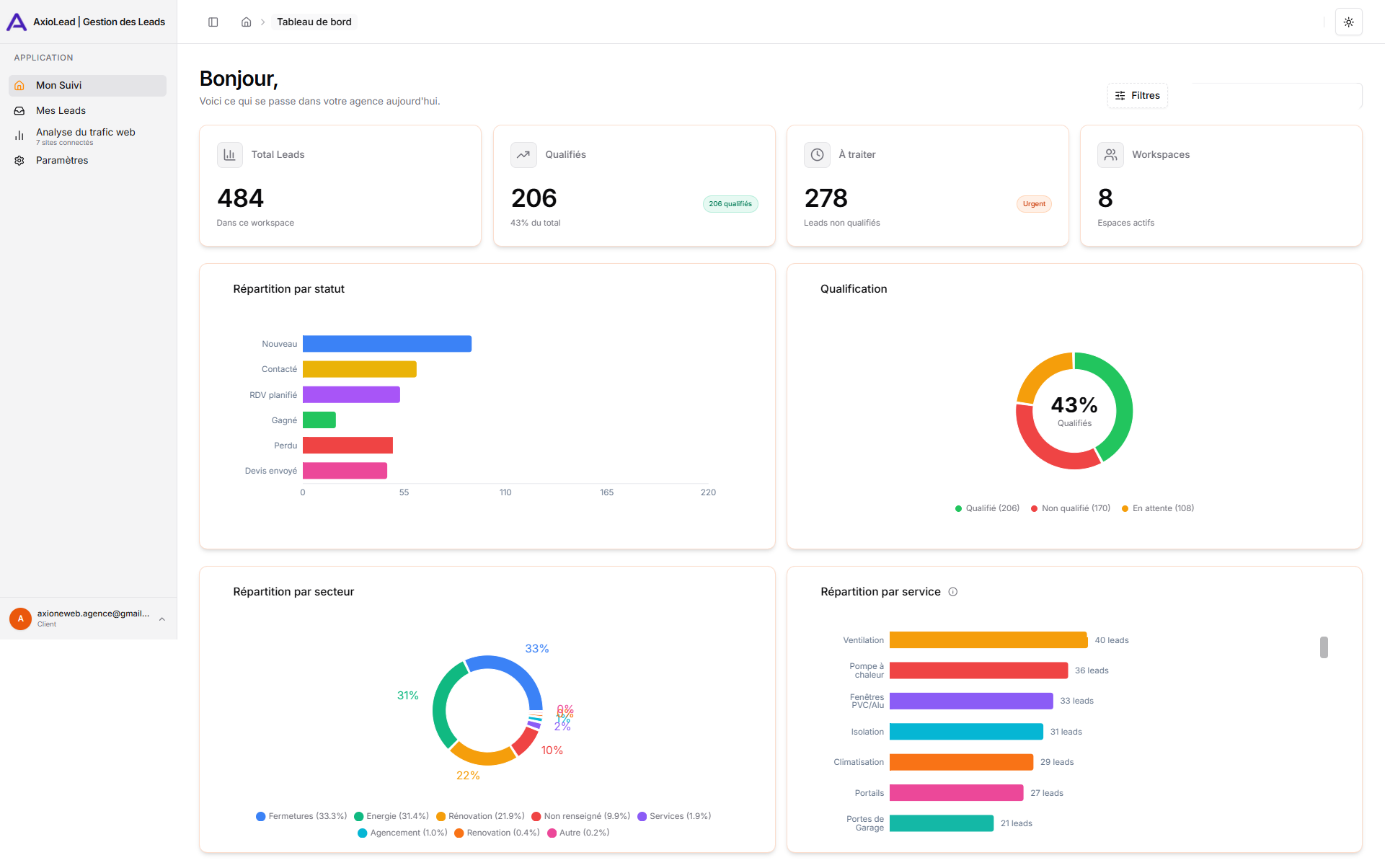This screenshot has width=1385, height=868.
Task: Click the Mes Leads inbox icon
Action: (19, 111)
